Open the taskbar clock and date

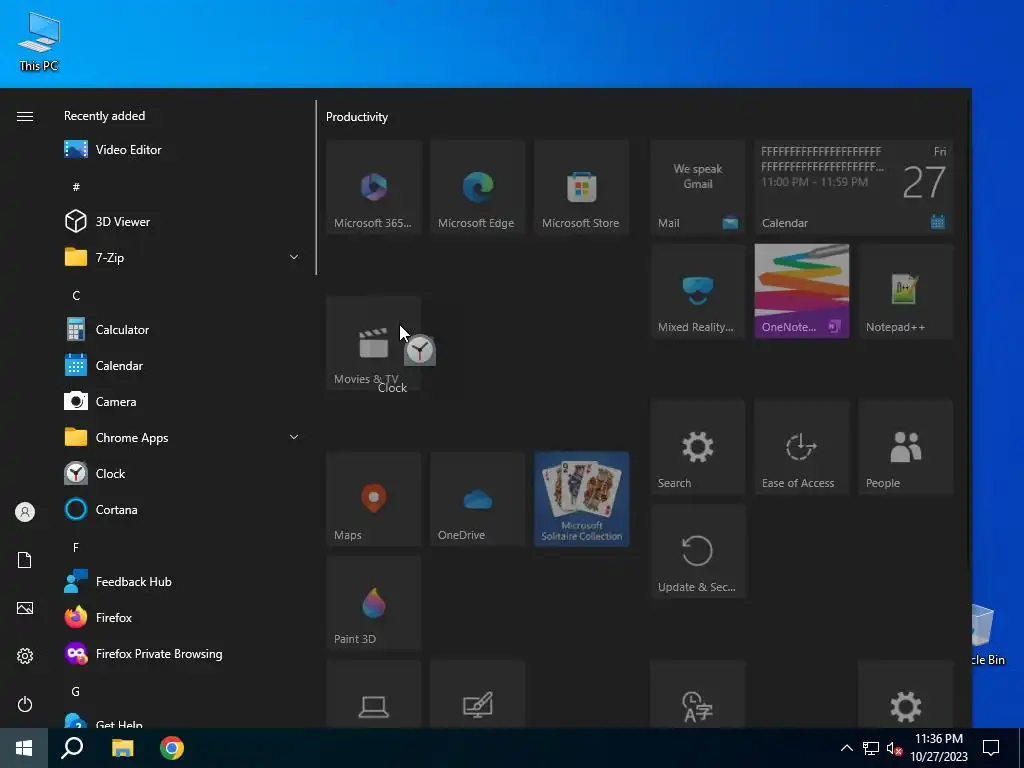click(939, 748)
